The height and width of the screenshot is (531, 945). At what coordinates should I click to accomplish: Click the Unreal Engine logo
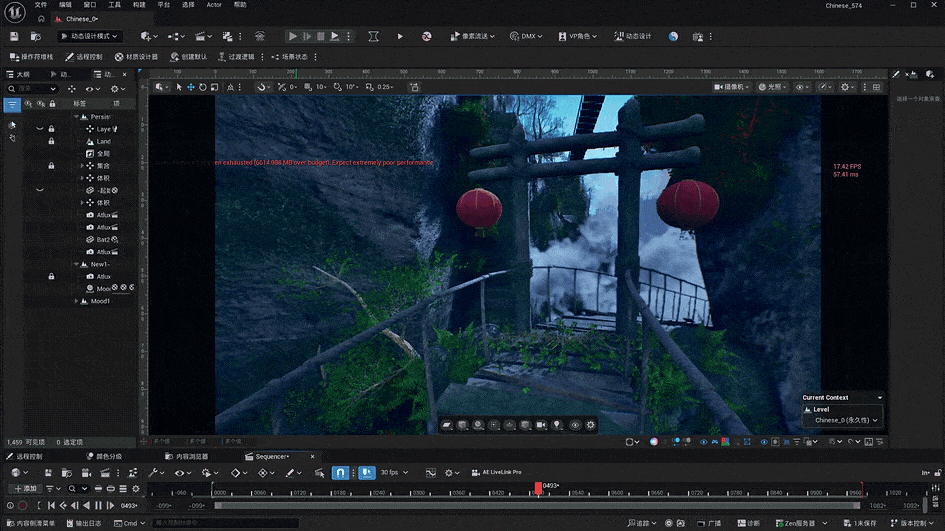point(14,11)
